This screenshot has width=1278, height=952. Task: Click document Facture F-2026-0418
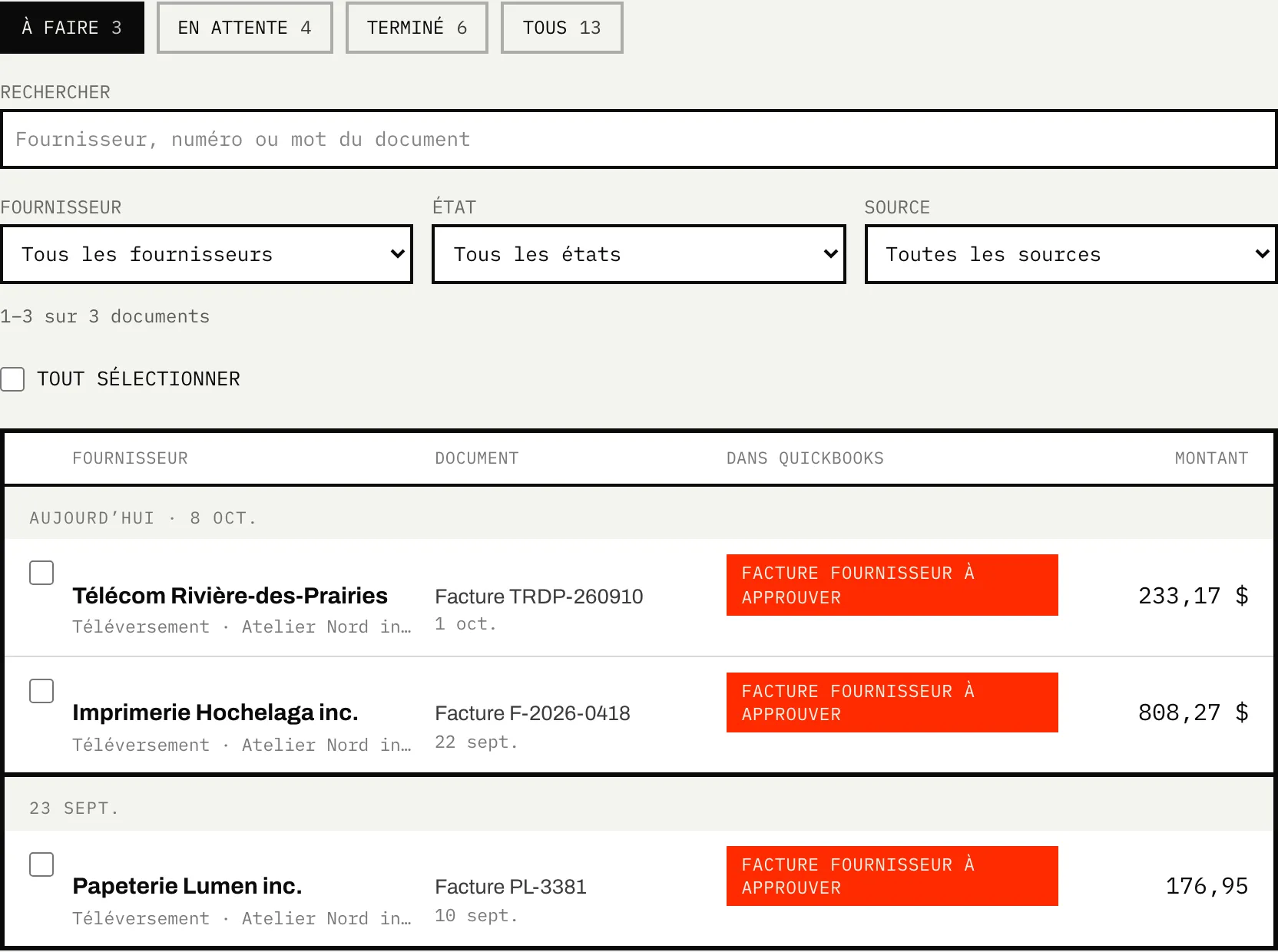pyautogui.click(x=532, y=713)
